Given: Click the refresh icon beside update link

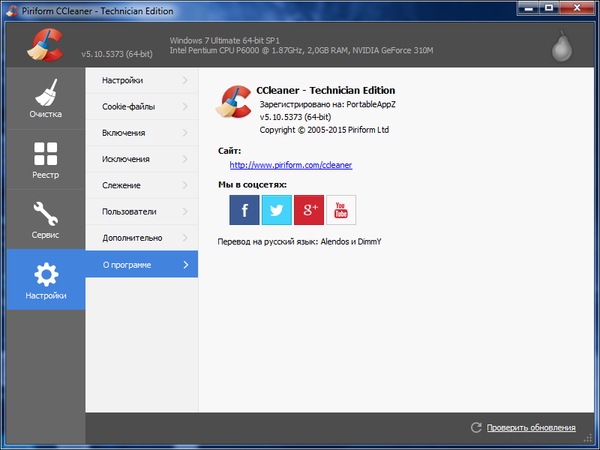Looking at the screenshot, I should (x=476, y=428).
